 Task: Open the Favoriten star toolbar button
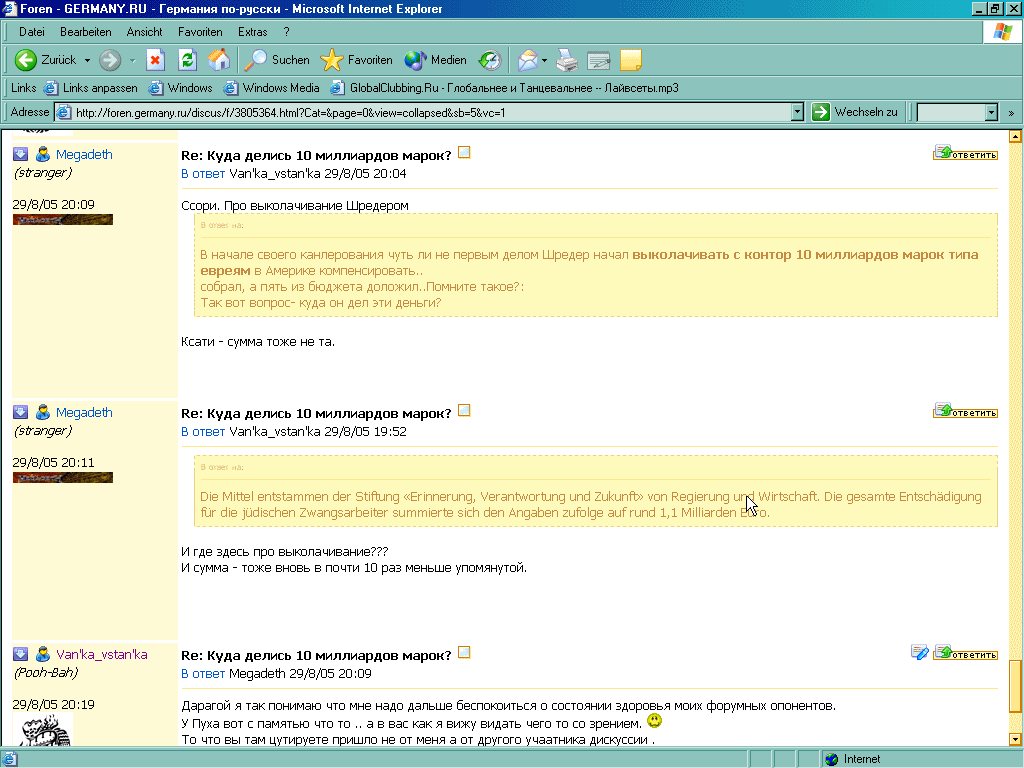(x=357, y=60)
